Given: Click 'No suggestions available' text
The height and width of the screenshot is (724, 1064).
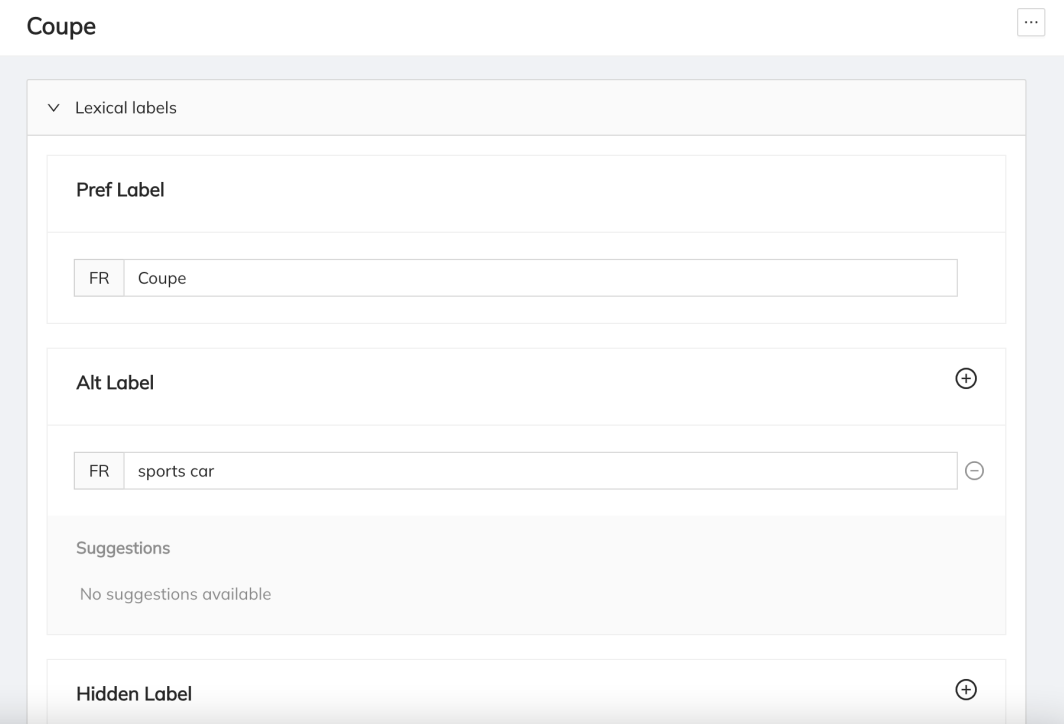Looking at the screenshot, I should pos(175,594).
